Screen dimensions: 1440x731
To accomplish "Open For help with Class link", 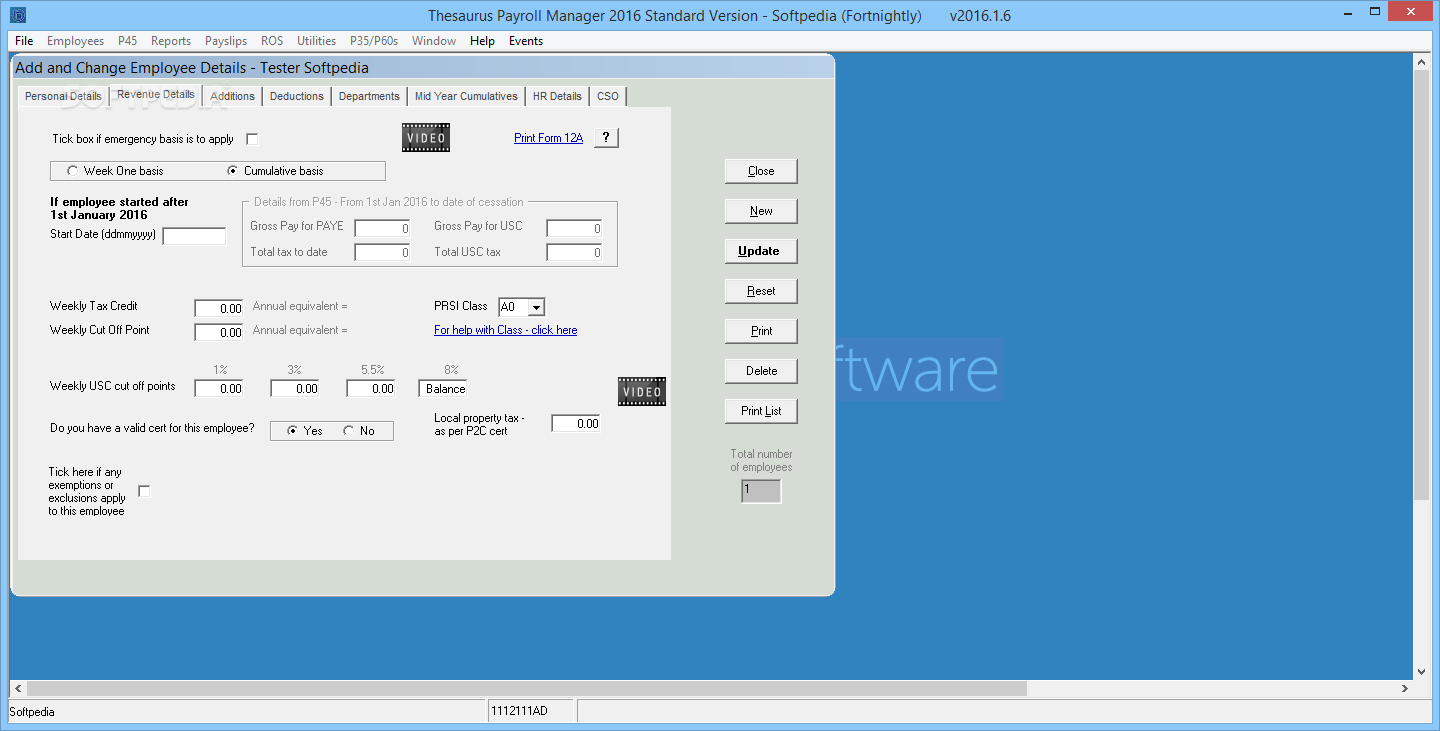I will pos(505,330).
